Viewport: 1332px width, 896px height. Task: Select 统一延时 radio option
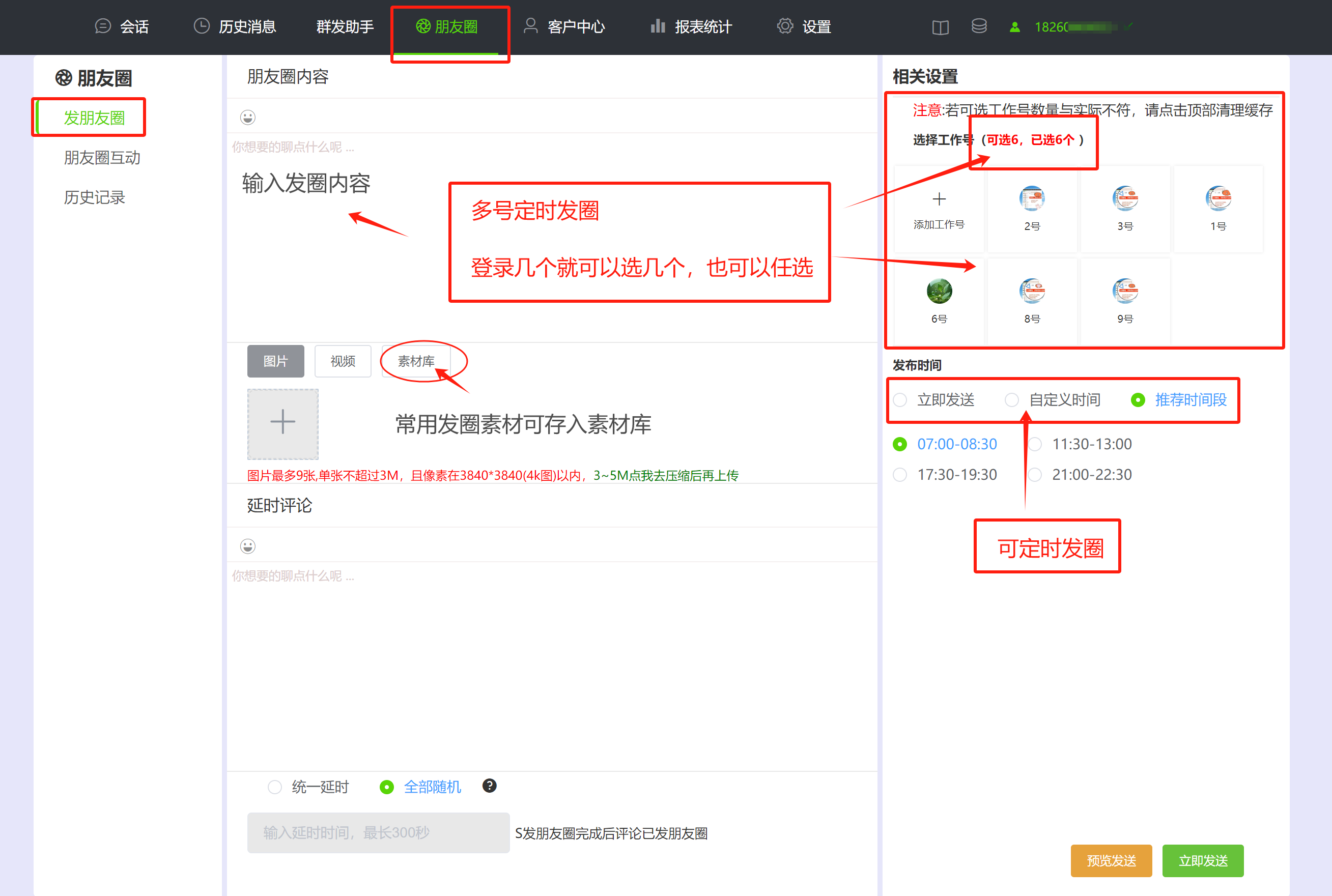275,787
